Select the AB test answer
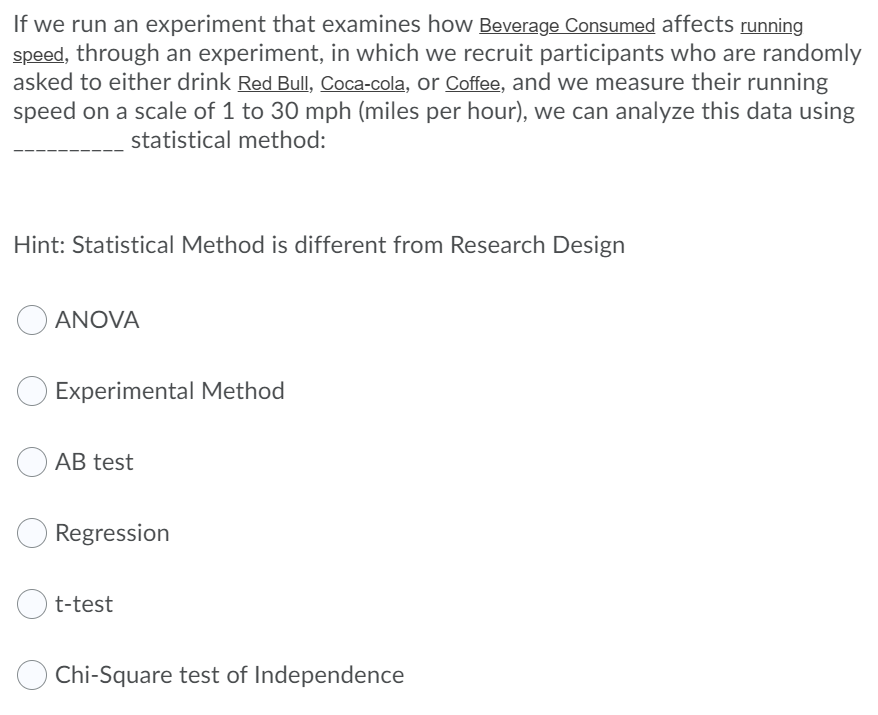The width and height of the screenshot is (878, 715). click(x=30, y=462)
